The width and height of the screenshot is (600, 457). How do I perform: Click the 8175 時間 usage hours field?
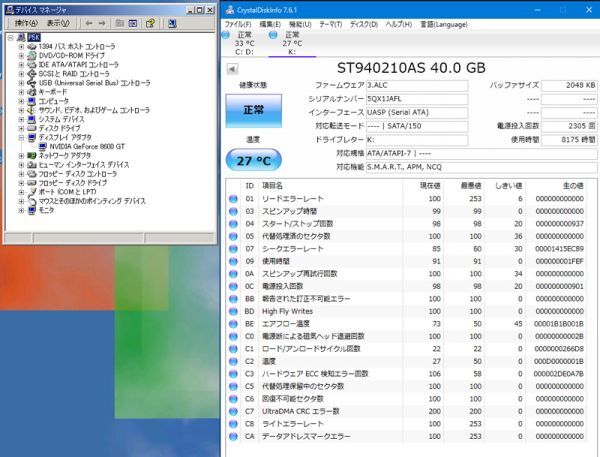569,140
